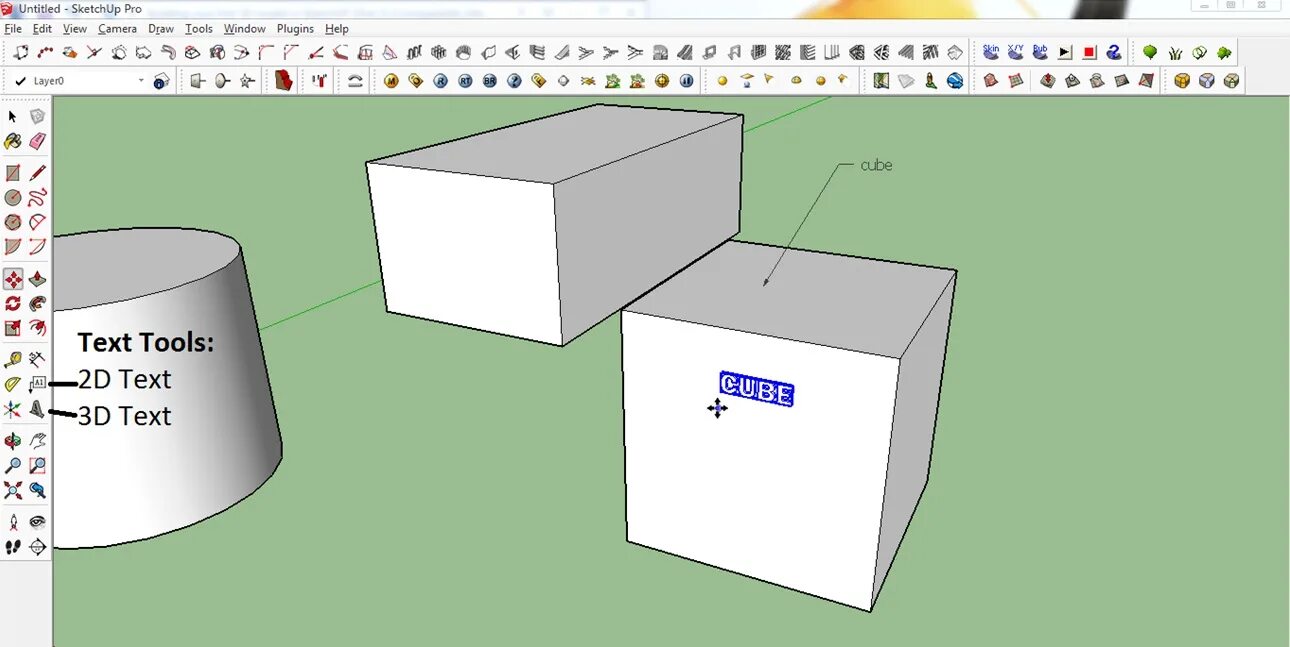Screen dimensions: 1290x647
Task: Click the blue pause round icon
Action: tap(686, 81)
